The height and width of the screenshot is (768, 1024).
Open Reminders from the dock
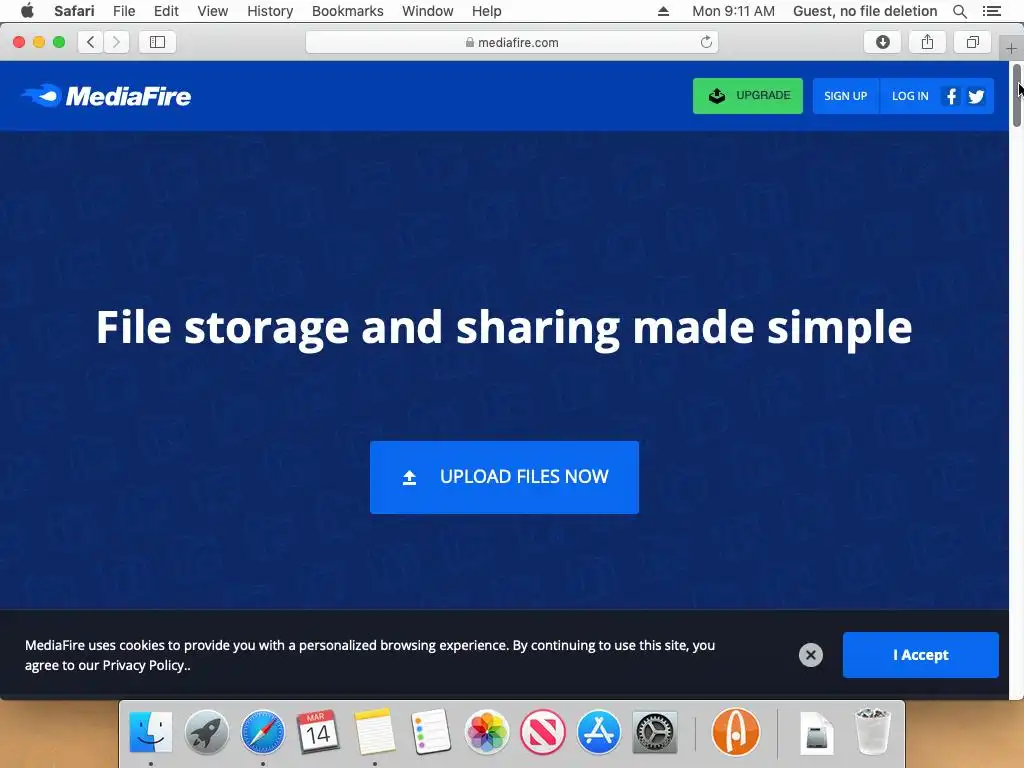(x=430, y=731)
